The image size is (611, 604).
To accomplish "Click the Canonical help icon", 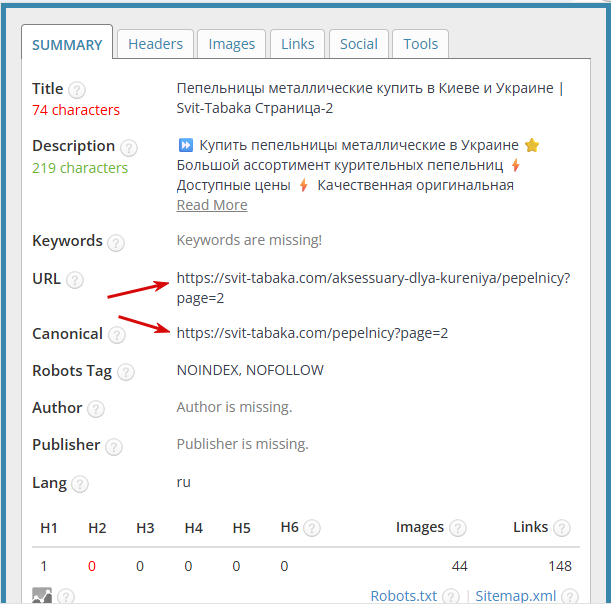I will click(117, 335).
